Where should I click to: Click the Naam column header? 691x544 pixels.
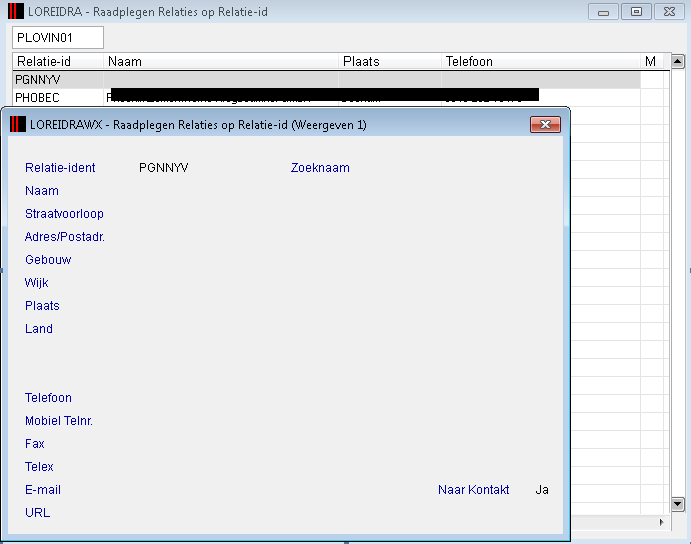(221, 62)
